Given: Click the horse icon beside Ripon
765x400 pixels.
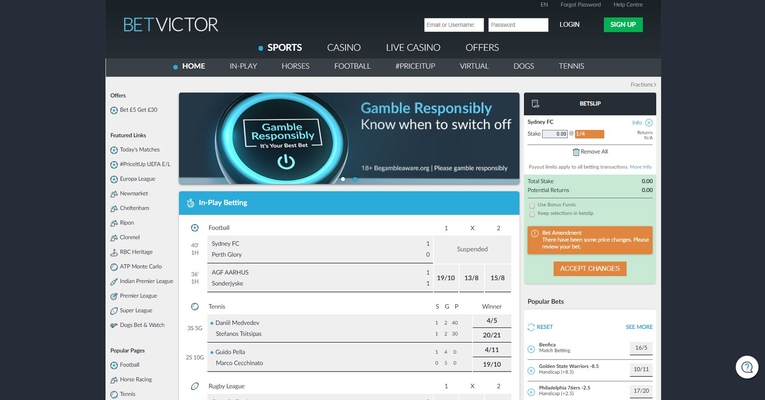Looking at the screenshot, I should [x=114, y=223].
